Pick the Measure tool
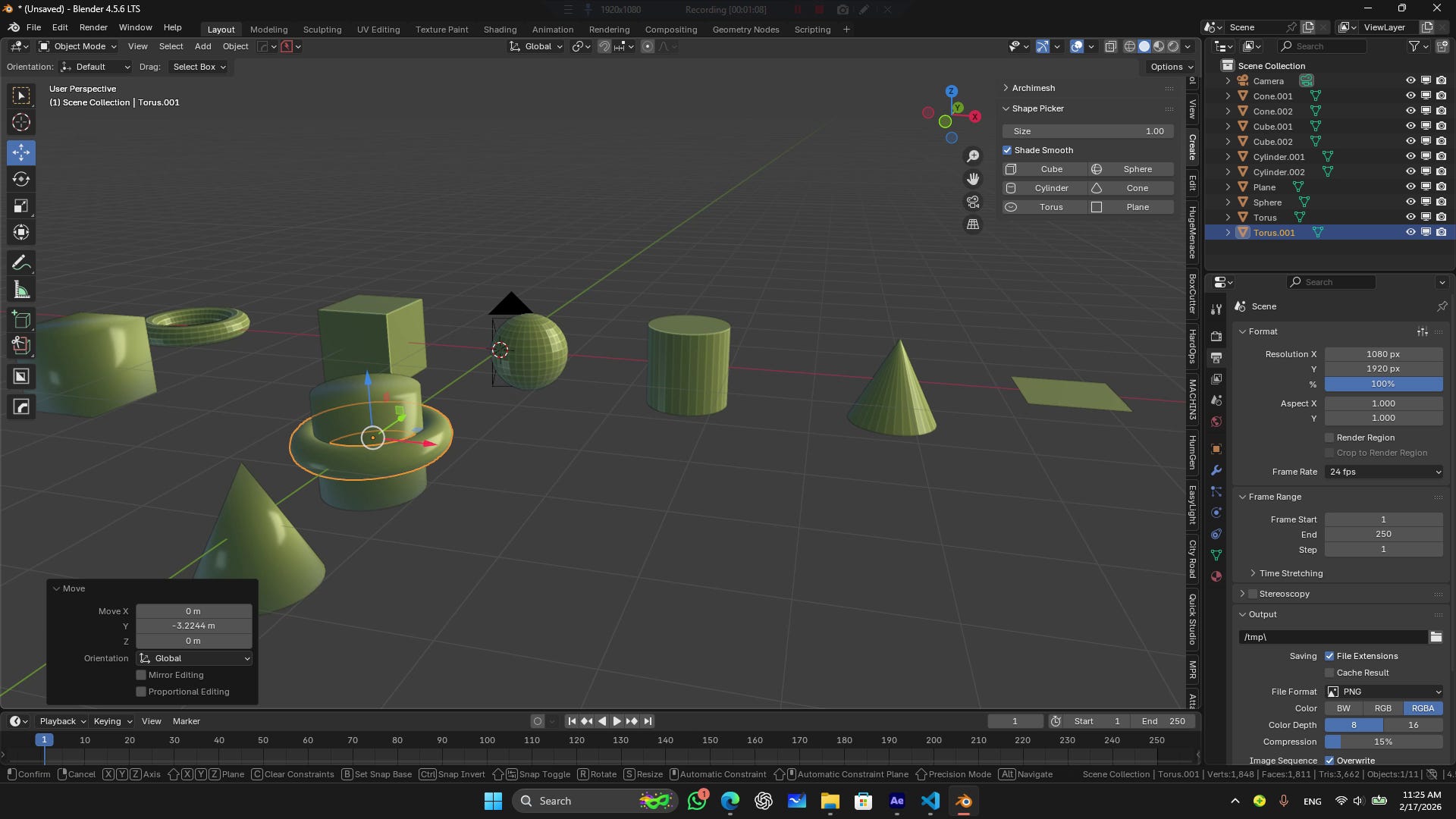The image size is (1456, 819). (21, 290)
